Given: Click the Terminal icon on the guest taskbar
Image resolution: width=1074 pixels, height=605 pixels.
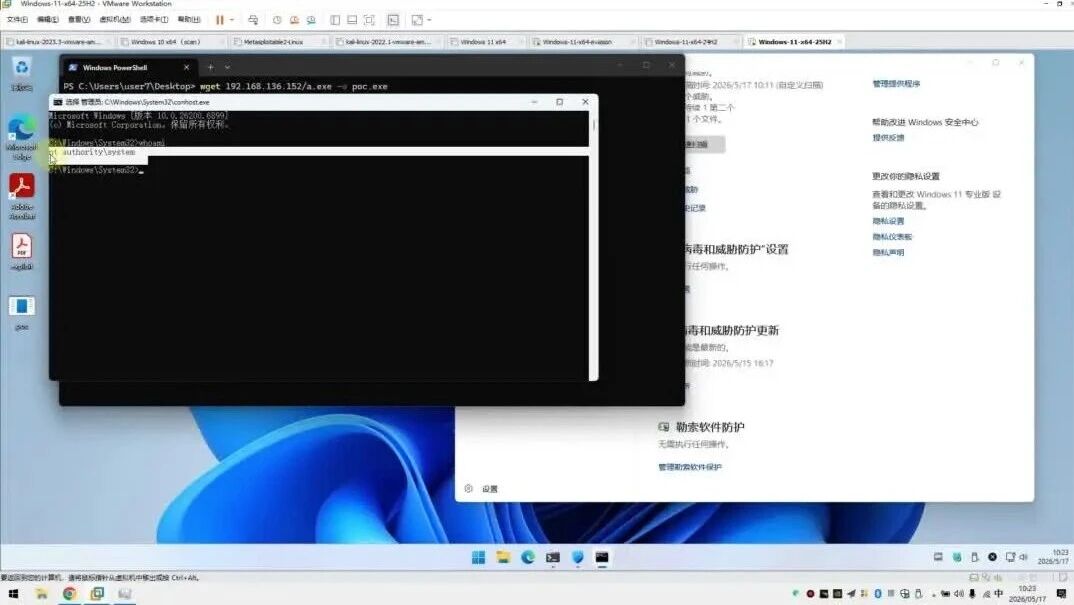Looking at the screenshot, I should [553, 558].
